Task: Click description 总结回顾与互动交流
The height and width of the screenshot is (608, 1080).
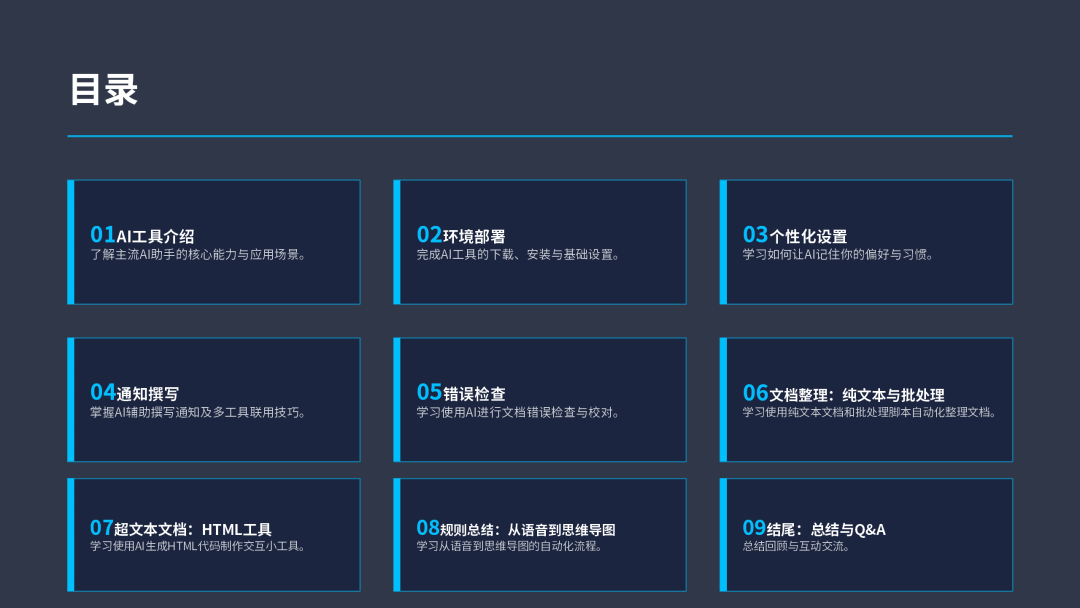Action: tap(797, 546)
